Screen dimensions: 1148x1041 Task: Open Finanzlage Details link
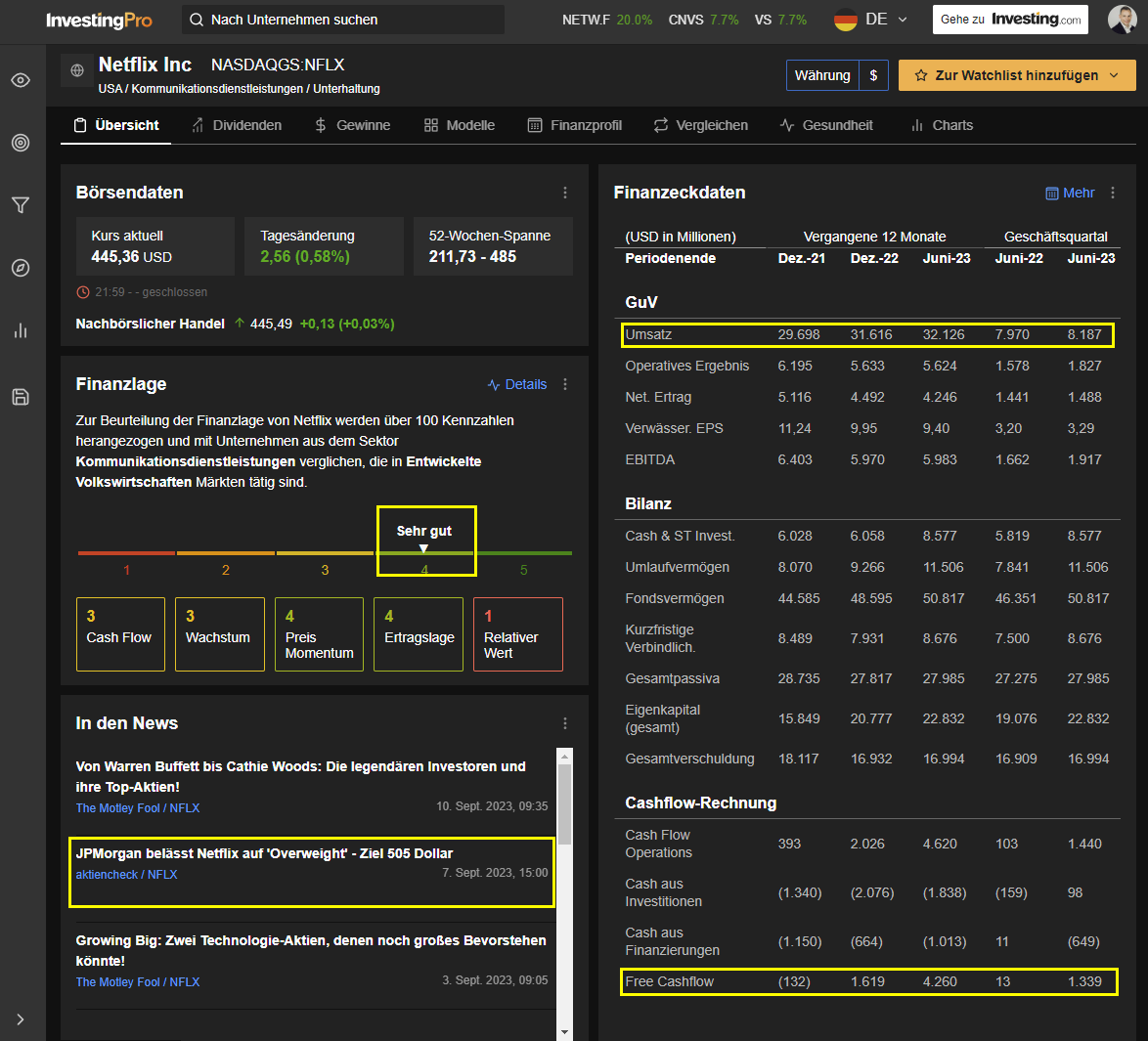click(517, 384)
